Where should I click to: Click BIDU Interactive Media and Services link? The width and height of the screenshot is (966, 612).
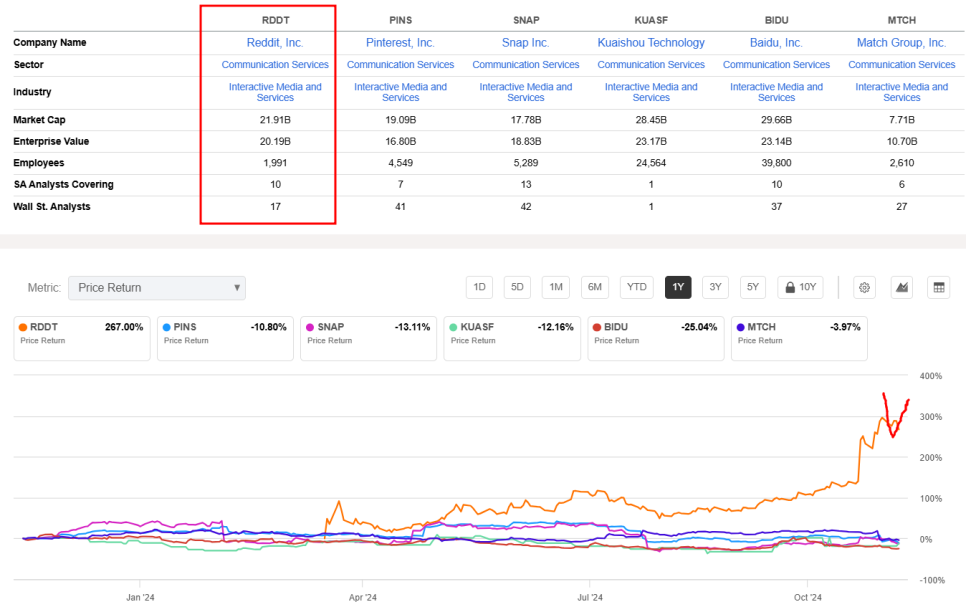click(776, 92)
